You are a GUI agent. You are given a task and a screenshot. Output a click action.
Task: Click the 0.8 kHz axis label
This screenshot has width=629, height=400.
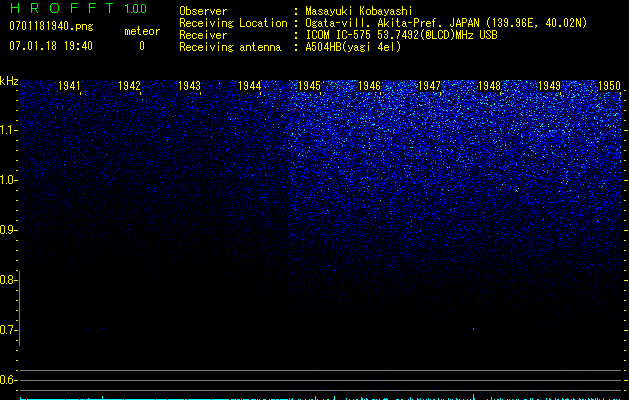8,280
